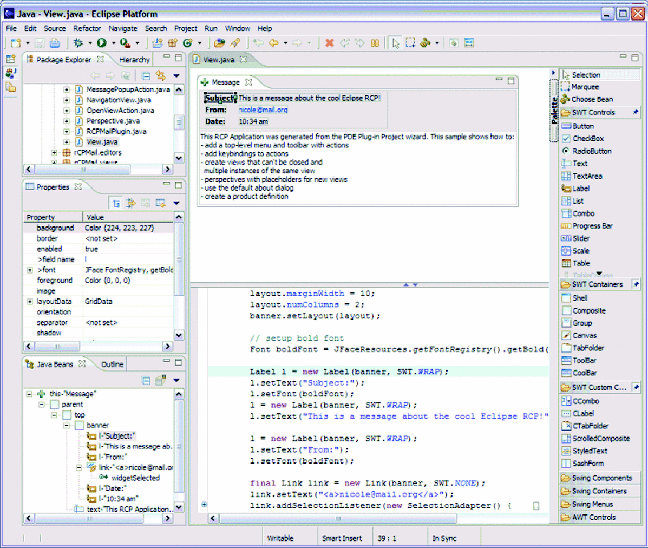Viewport: 648px width, 548px height.
Task: Click the Run green play toolbar button
Action: pyautogui.click(x=103, y=43)
